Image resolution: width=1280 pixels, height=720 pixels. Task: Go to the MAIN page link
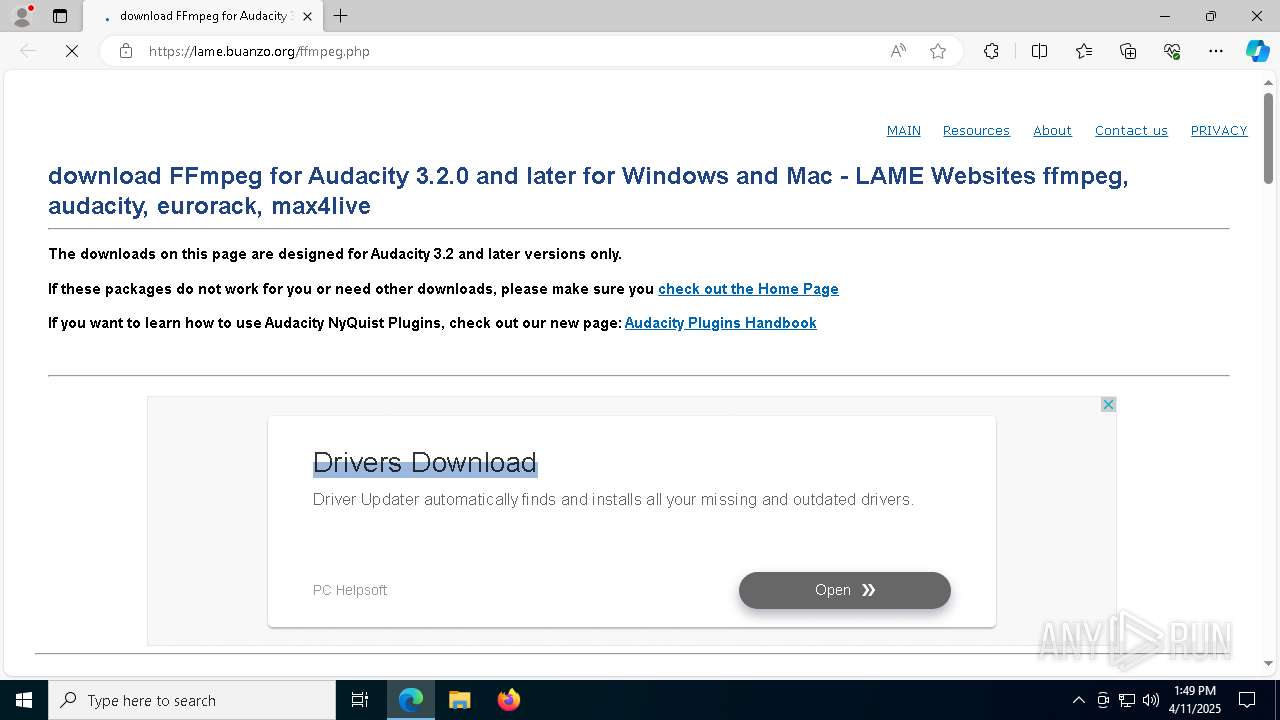pyautogui.click(x=904, y=131)
